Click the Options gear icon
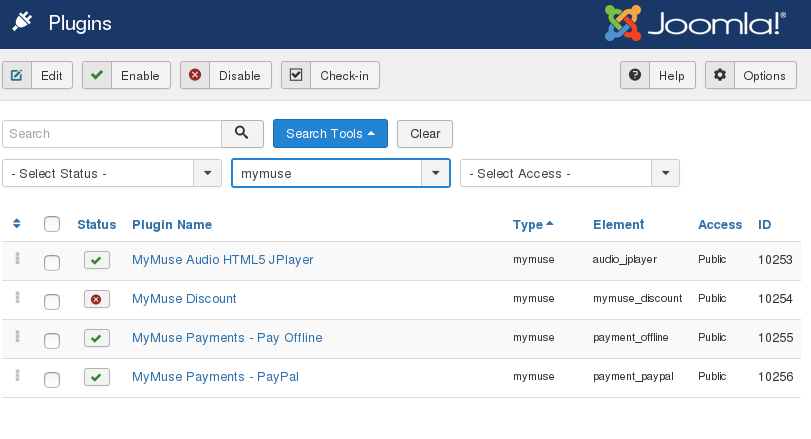The height and width of the screenshot is (439, 811). coord(719,75)
